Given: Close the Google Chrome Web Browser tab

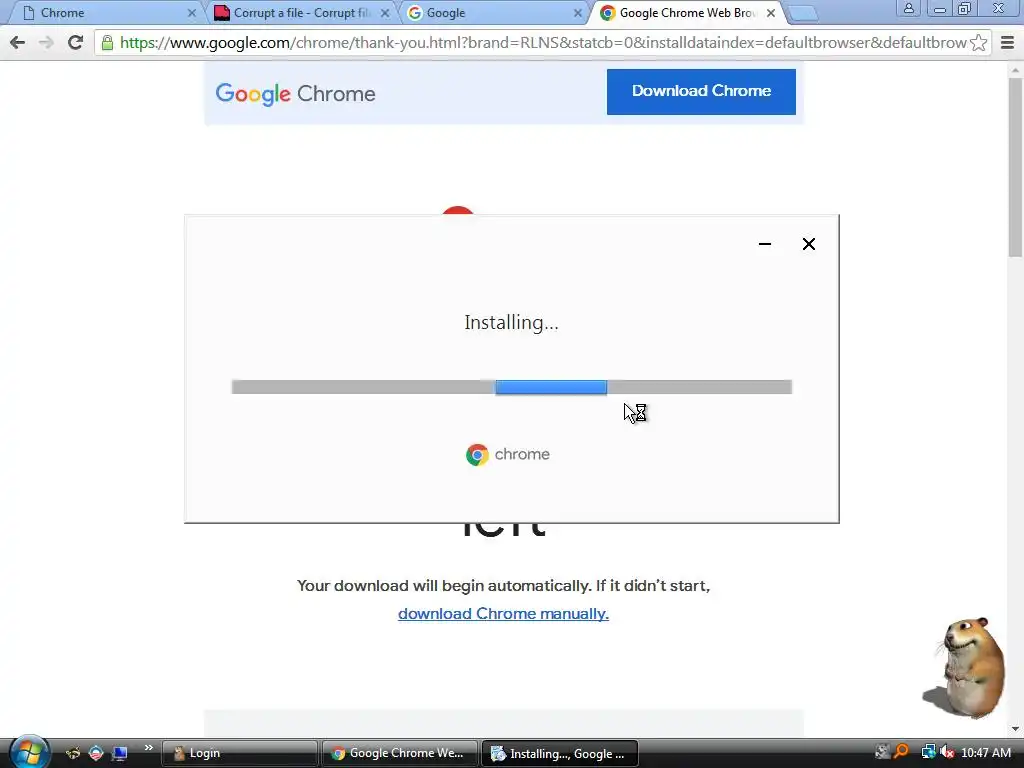Looking at the screenshot, I should (771, 13).
